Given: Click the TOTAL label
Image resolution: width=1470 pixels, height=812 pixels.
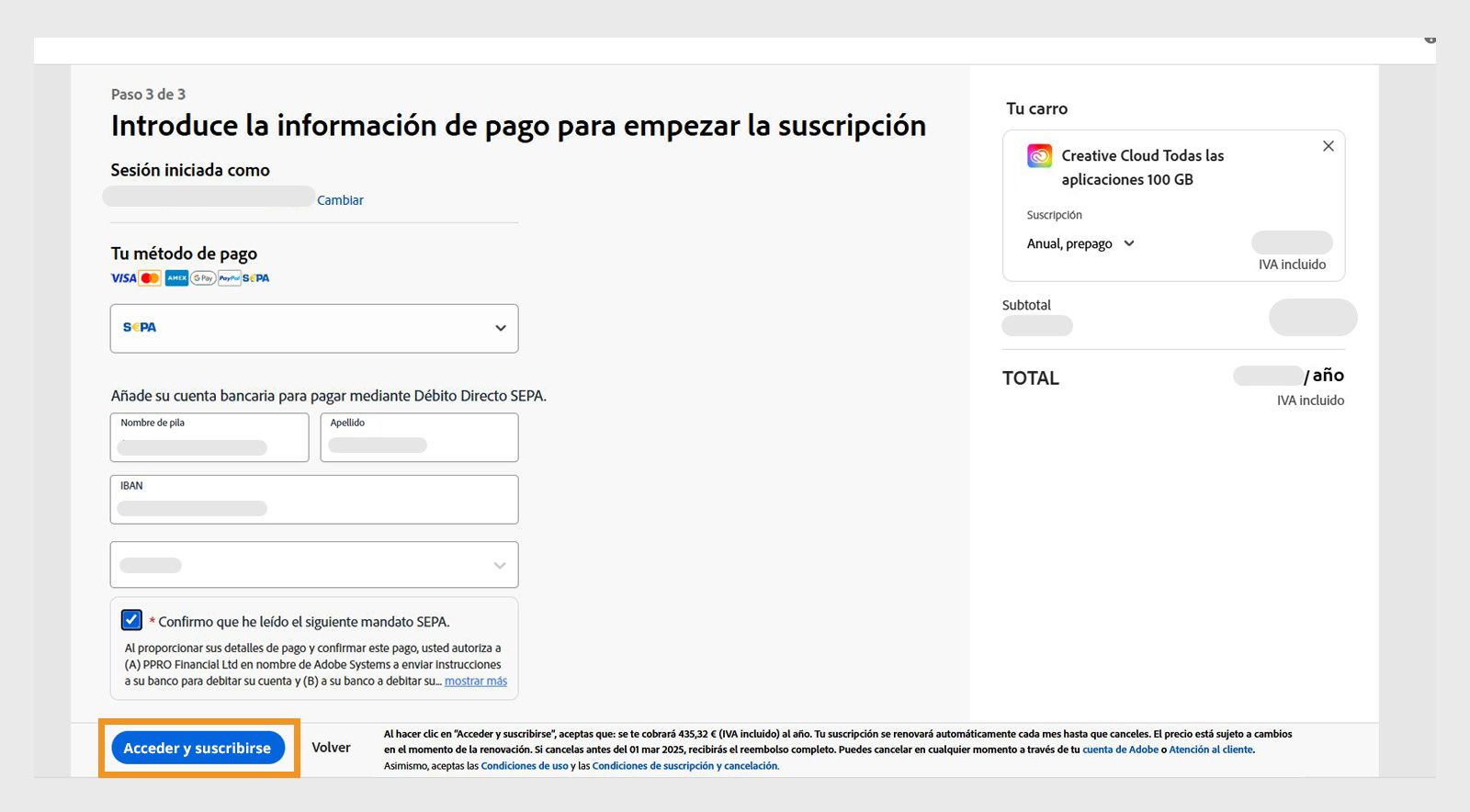Looking at the screenshot, I should pyautogui.click(x=1031, y=378).
